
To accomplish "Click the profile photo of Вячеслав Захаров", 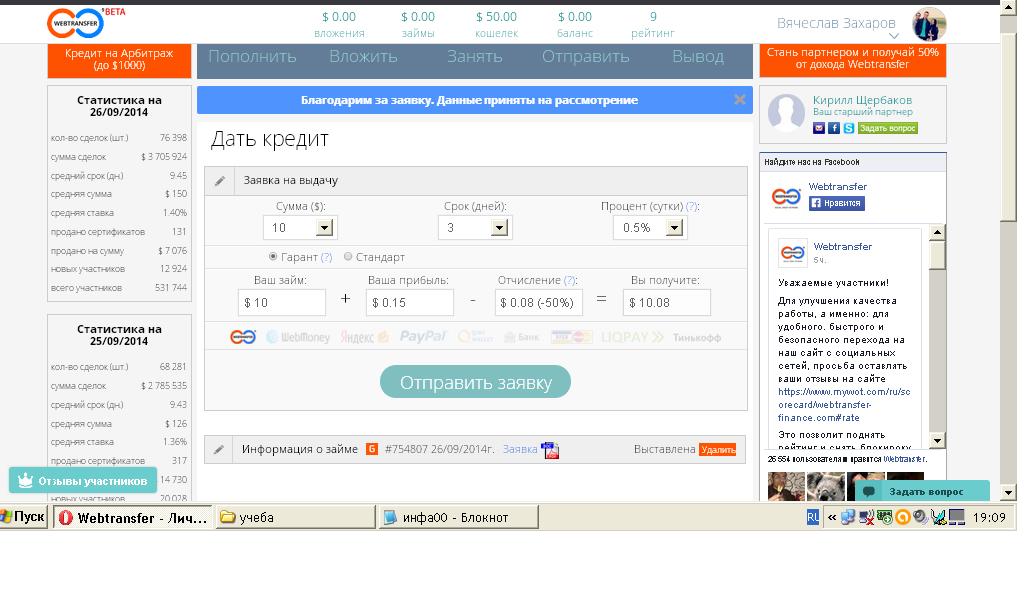I will [x=929, y=24].
